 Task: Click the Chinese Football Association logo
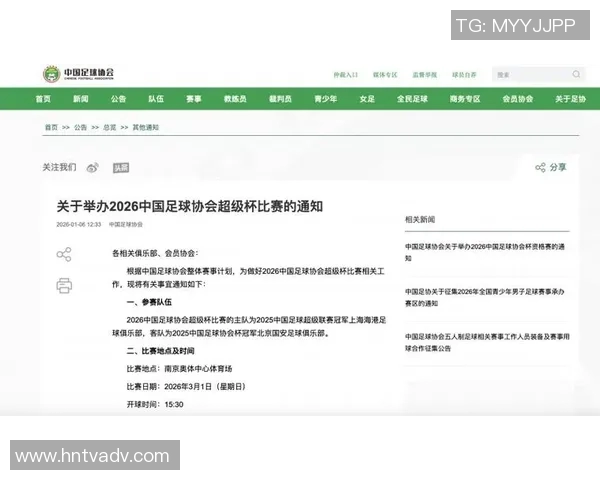pyautogui.click(x=78, y=73)
